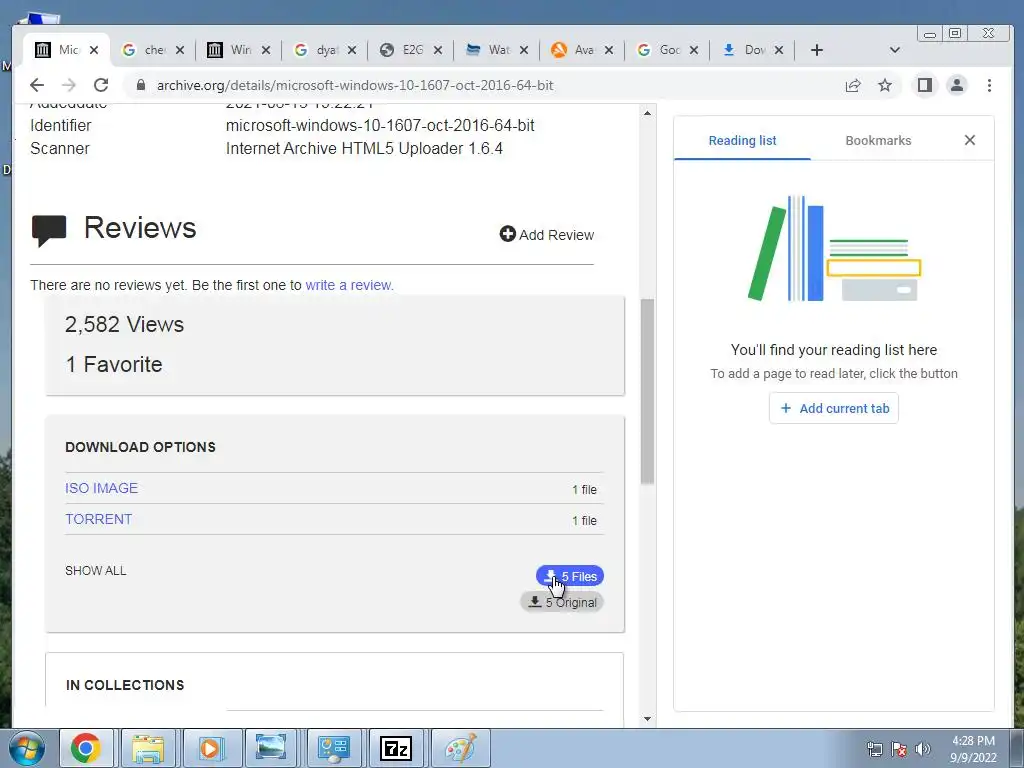Open the picture viewer taskbar icon

(x=272, y=748)
